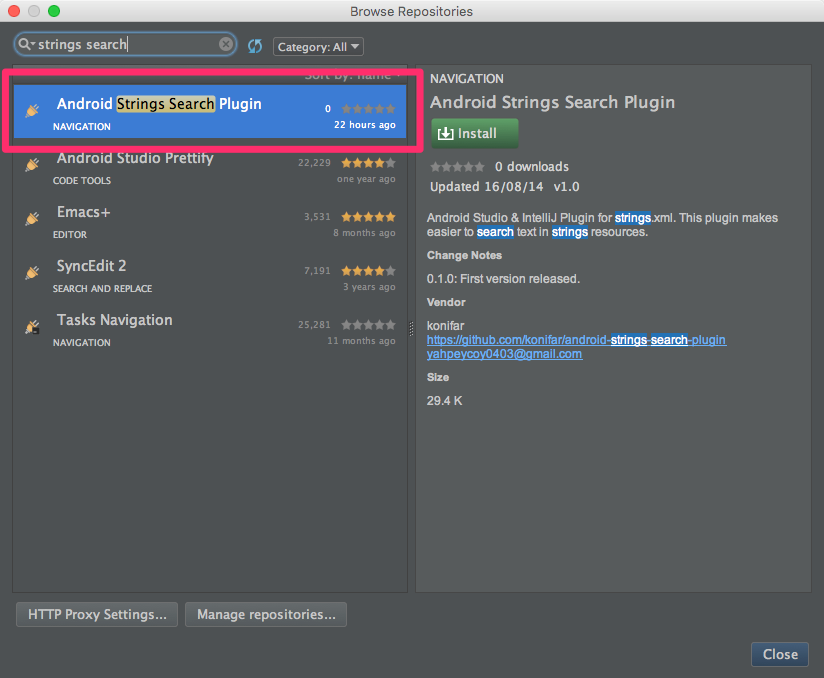Click the plug icon next to Tasks Navigation
This screenshot has width=824, height=678.
click(x=33, y=327)
